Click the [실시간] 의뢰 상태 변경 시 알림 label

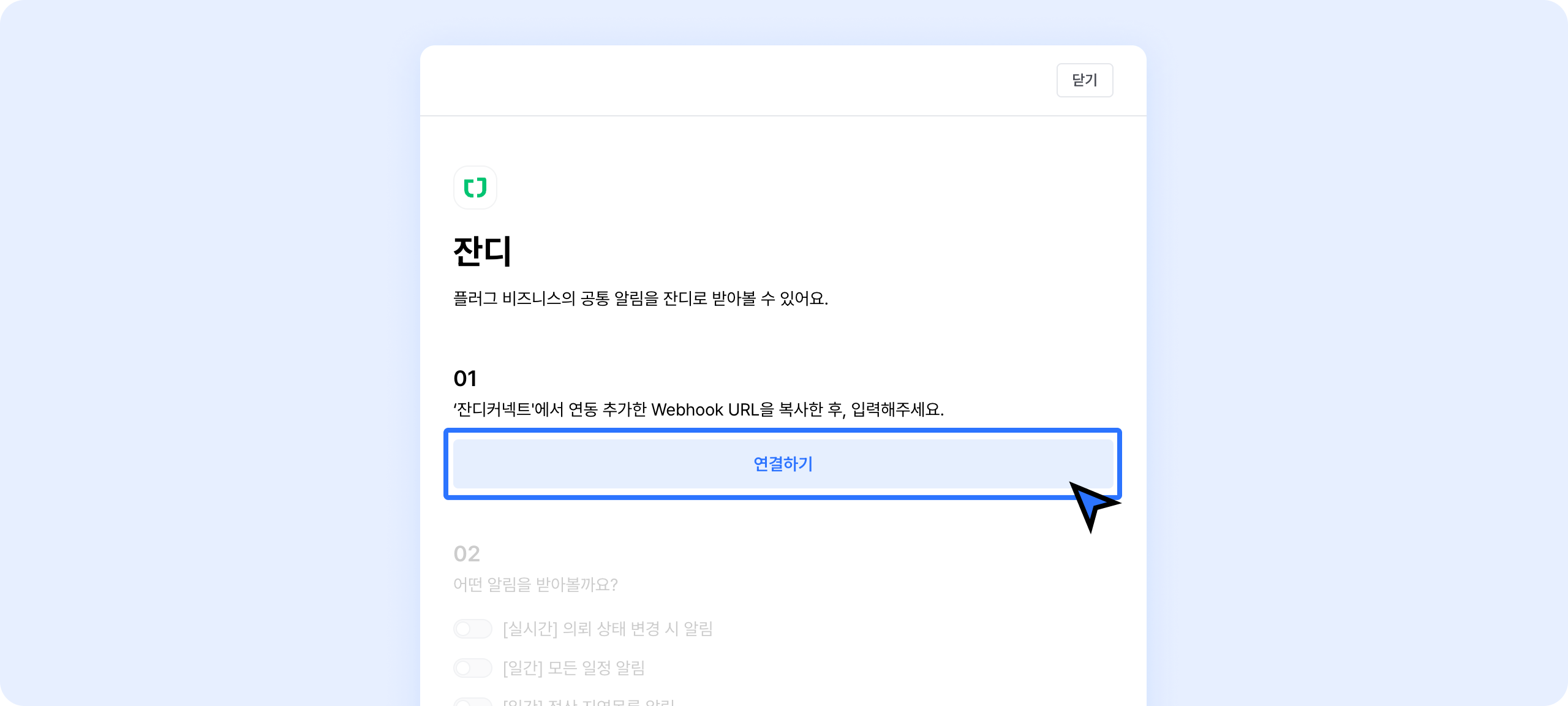pyautogui.click(x=607, y=629)
